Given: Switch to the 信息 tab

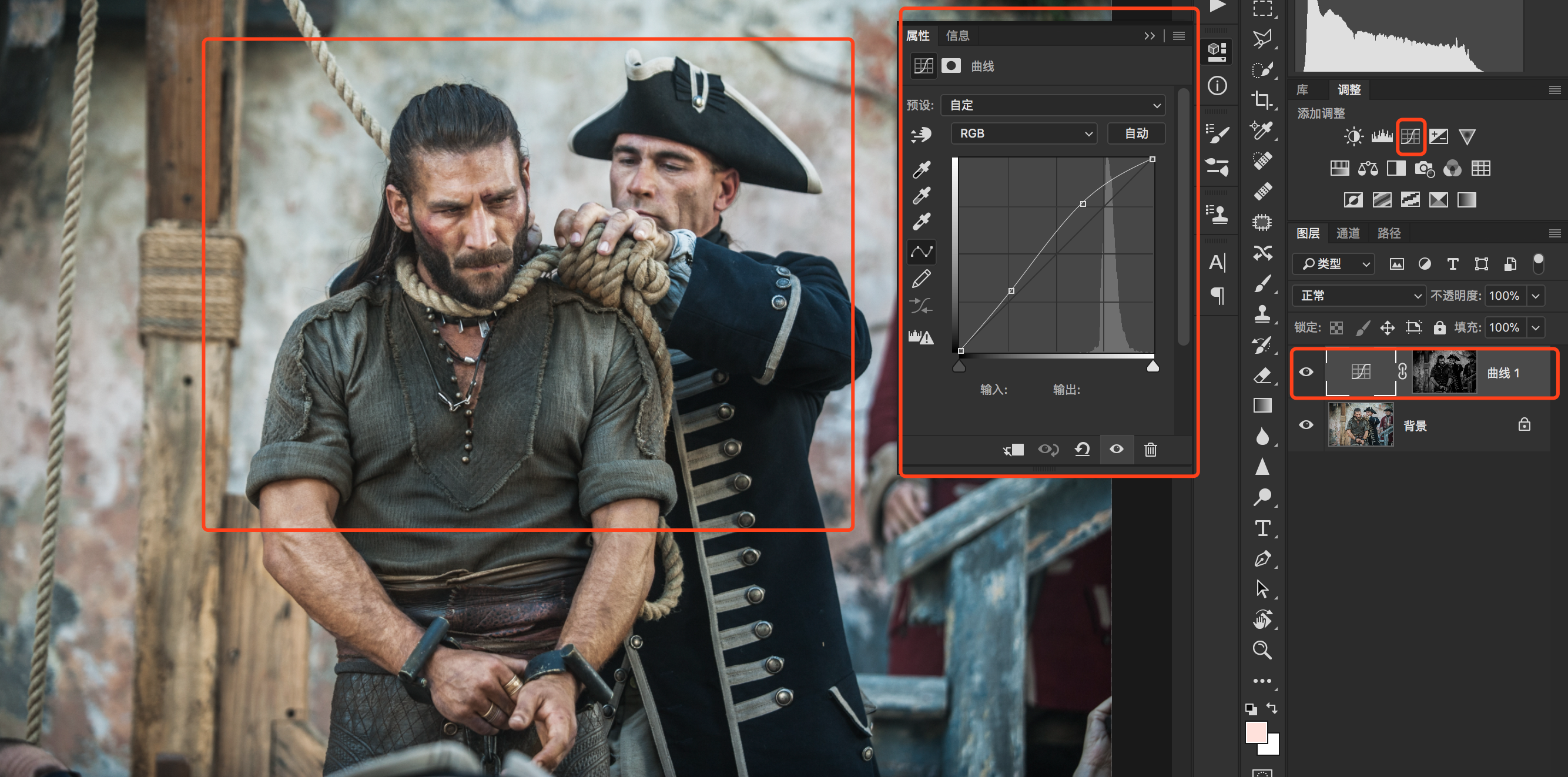Looking at the screenshot, I should pyautogui.click(x=957, y=36).
